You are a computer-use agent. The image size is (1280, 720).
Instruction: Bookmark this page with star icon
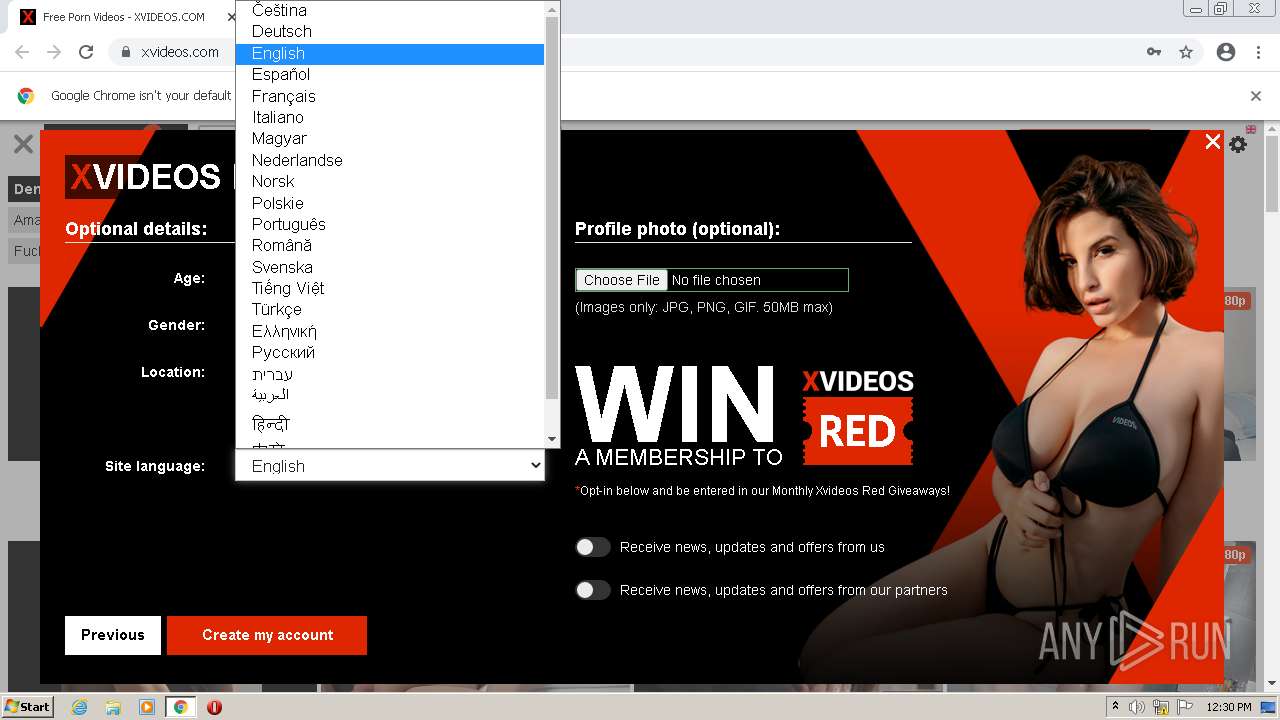[x=1186, y=52]
